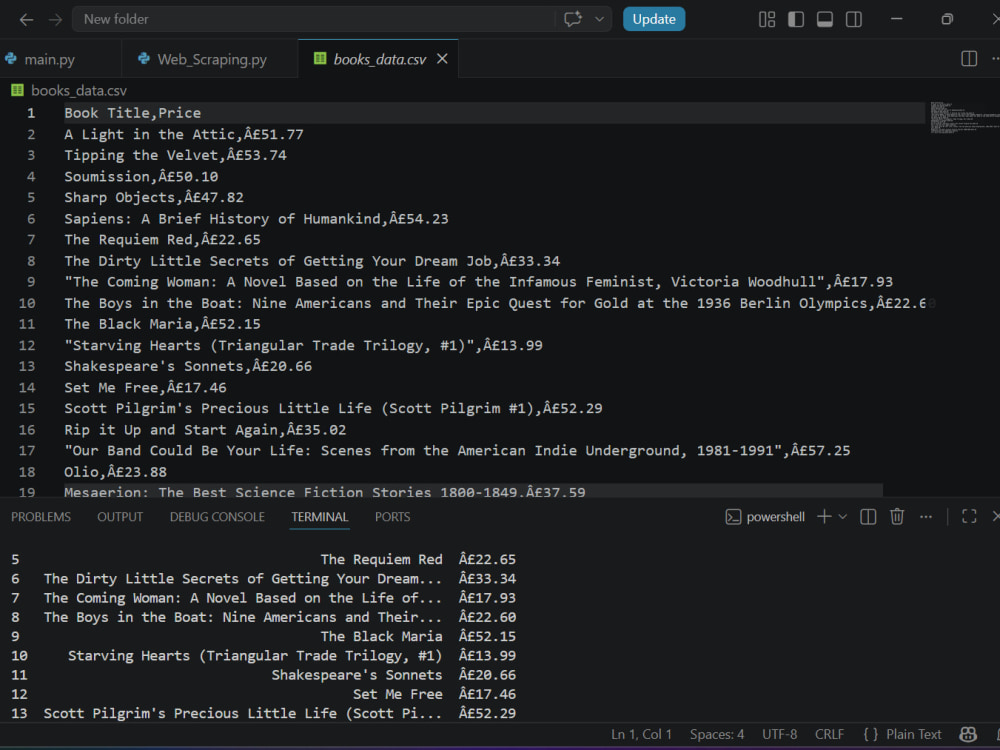Viewport: 1000px width, 750px height.
Task: Minimize the VS Code window
Action: coord(897,19)
